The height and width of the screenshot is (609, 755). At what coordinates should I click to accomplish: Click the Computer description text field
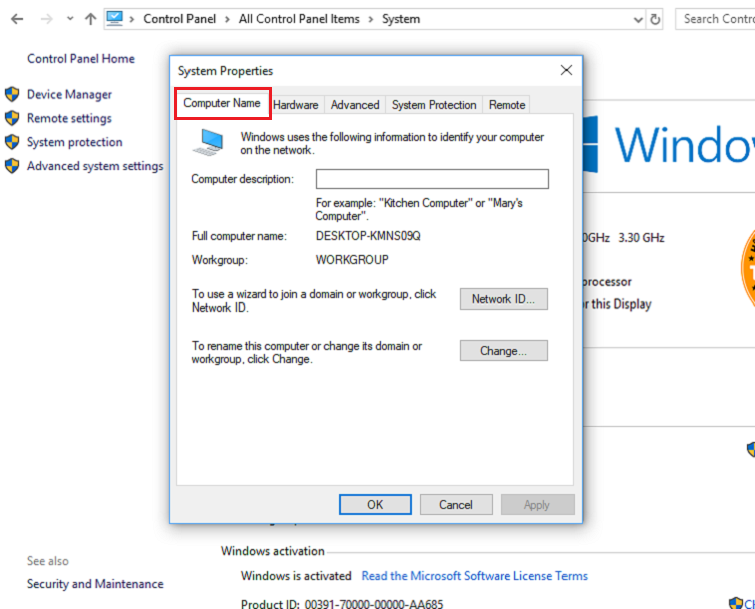(432, 179)
